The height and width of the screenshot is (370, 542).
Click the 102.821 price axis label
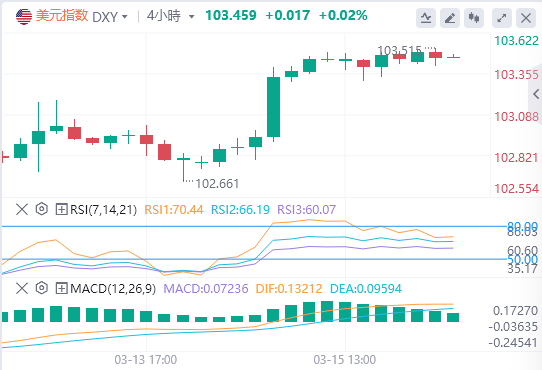pyautogui.click(x=516, y=158)
